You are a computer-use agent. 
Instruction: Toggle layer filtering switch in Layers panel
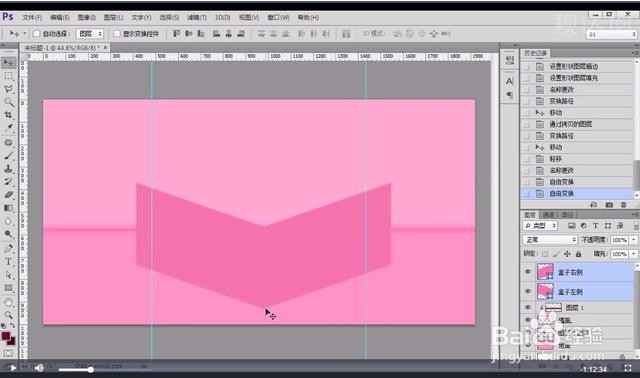(636, 225)
